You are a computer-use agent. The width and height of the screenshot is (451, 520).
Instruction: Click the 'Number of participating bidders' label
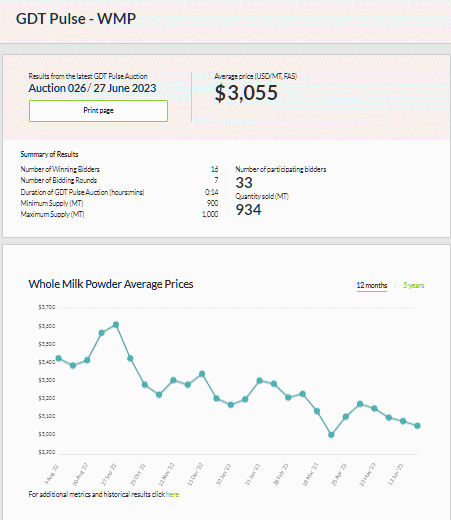(x=281, y=169)
